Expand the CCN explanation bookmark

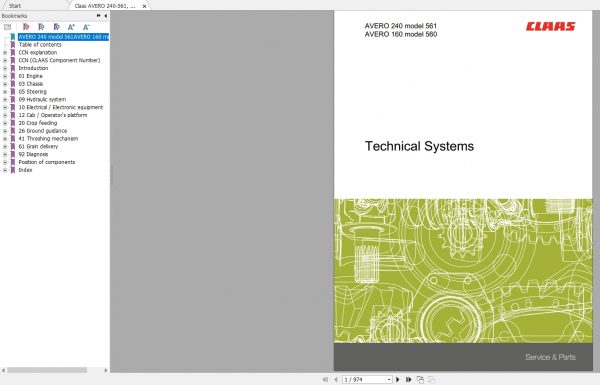click(5, 52)
